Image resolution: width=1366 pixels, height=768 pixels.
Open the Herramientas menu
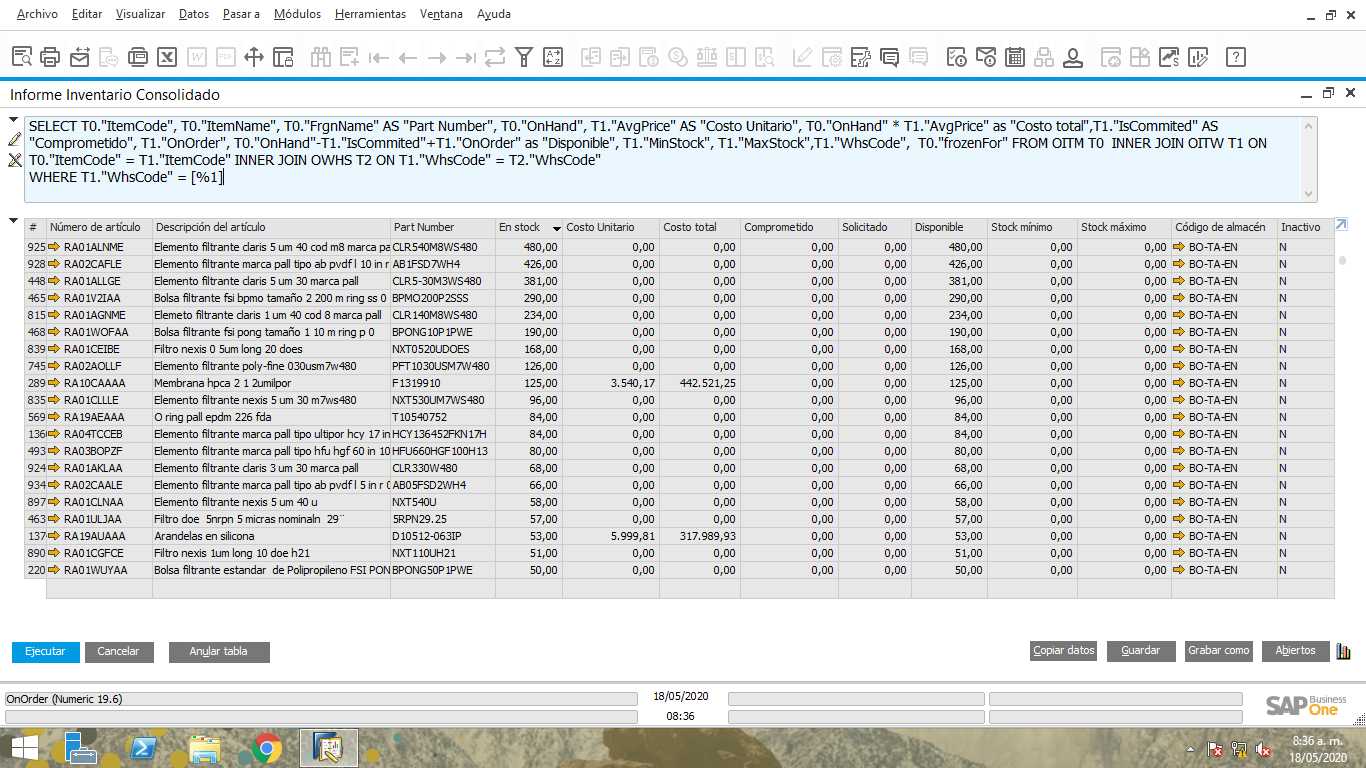(371, 14)
